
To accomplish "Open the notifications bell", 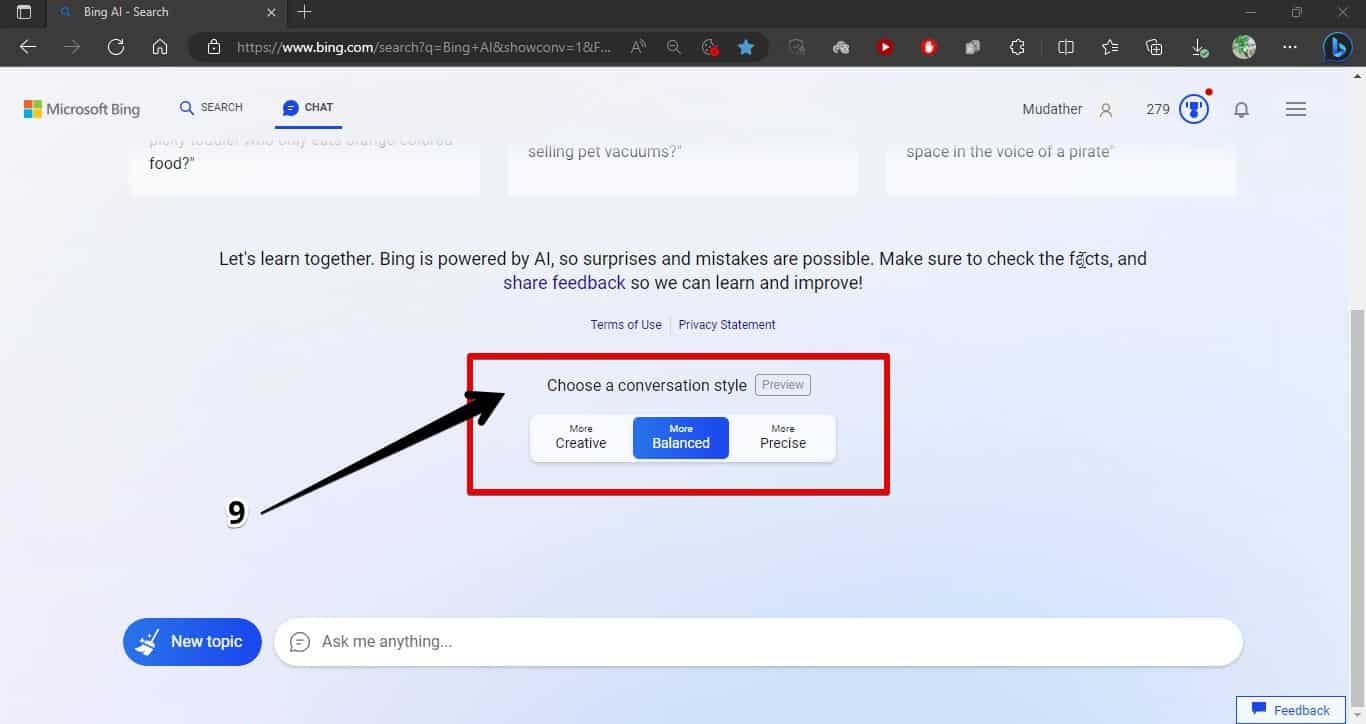I will coord(1241,110).
